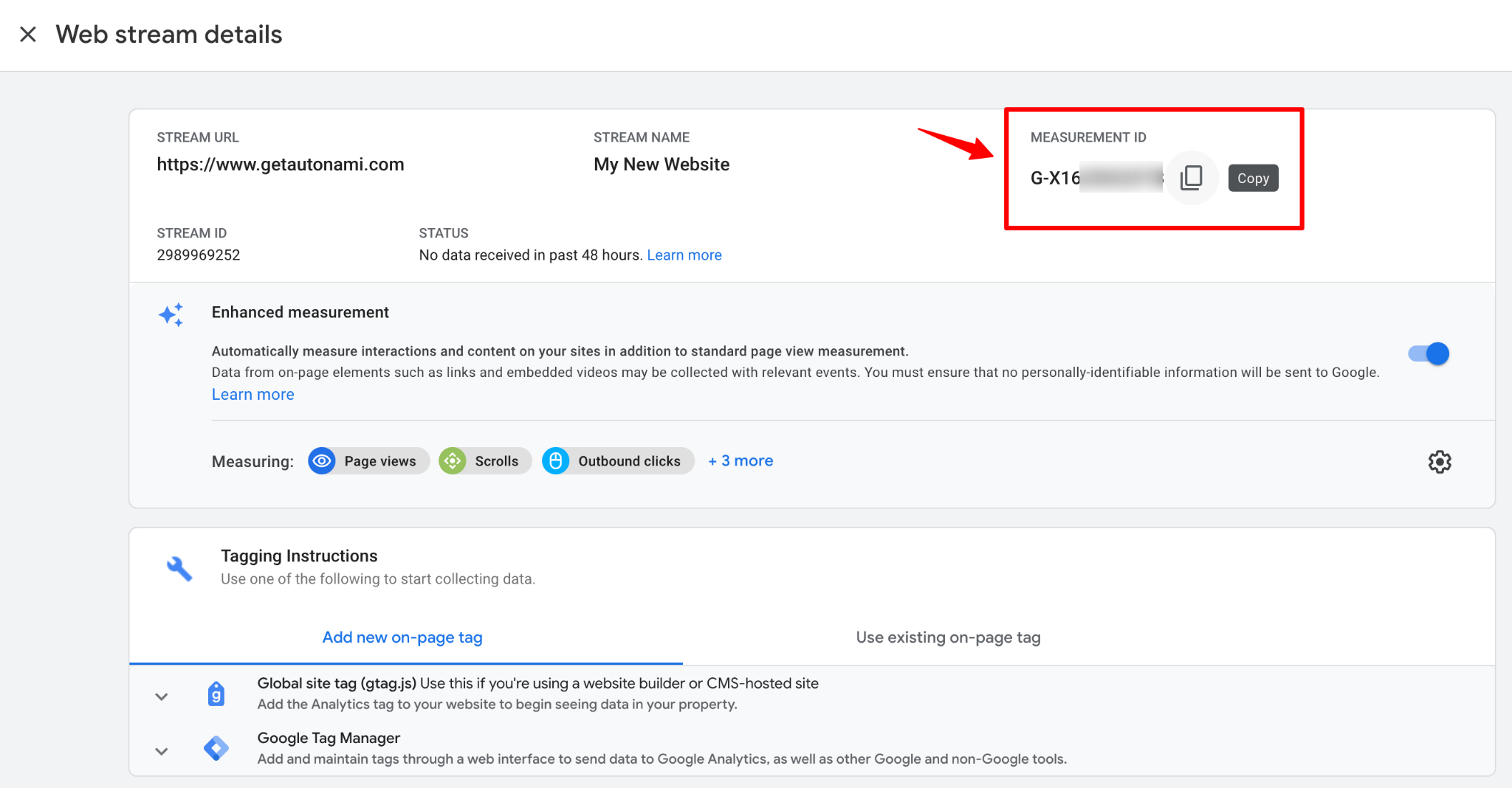
Task: Open Learn more about Enhanced measurement
Action: [x=252, y=394]
